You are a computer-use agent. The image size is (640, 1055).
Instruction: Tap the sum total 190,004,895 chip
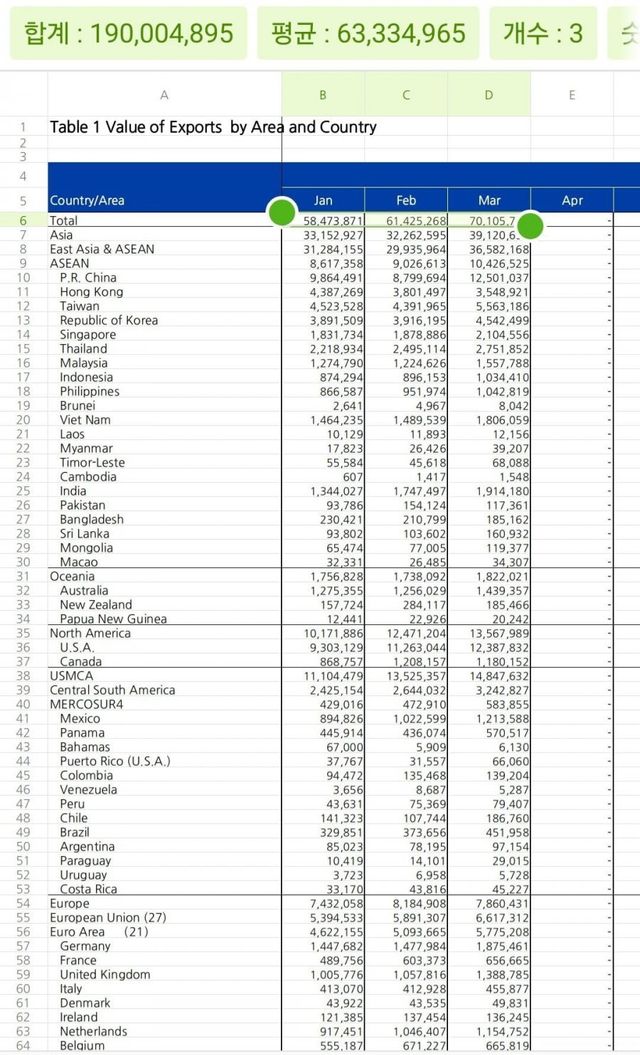pos(128,33)
